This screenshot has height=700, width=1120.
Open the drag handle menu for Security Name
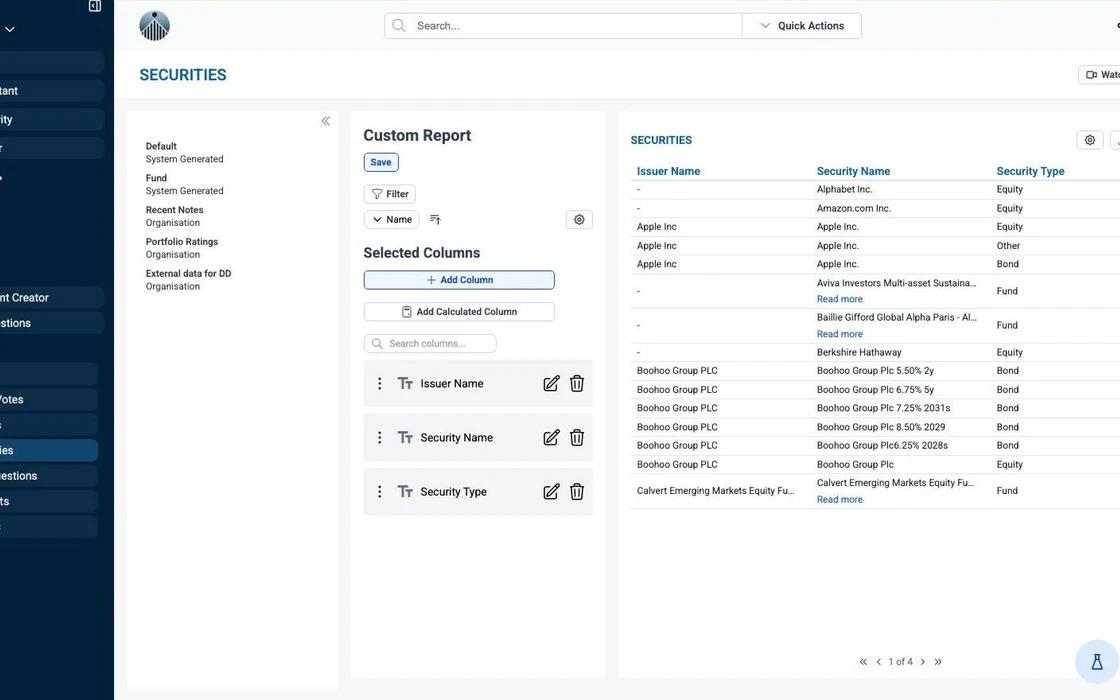[x=379, y=438]
